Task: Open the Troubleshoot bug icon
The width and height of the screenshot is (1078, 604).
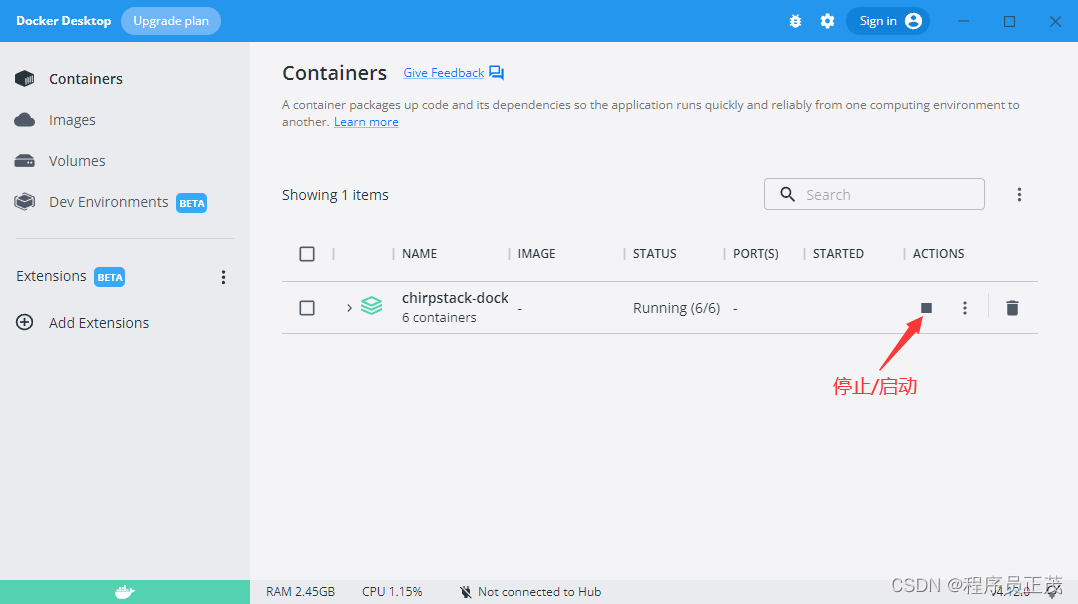Action: coord(795,20)
